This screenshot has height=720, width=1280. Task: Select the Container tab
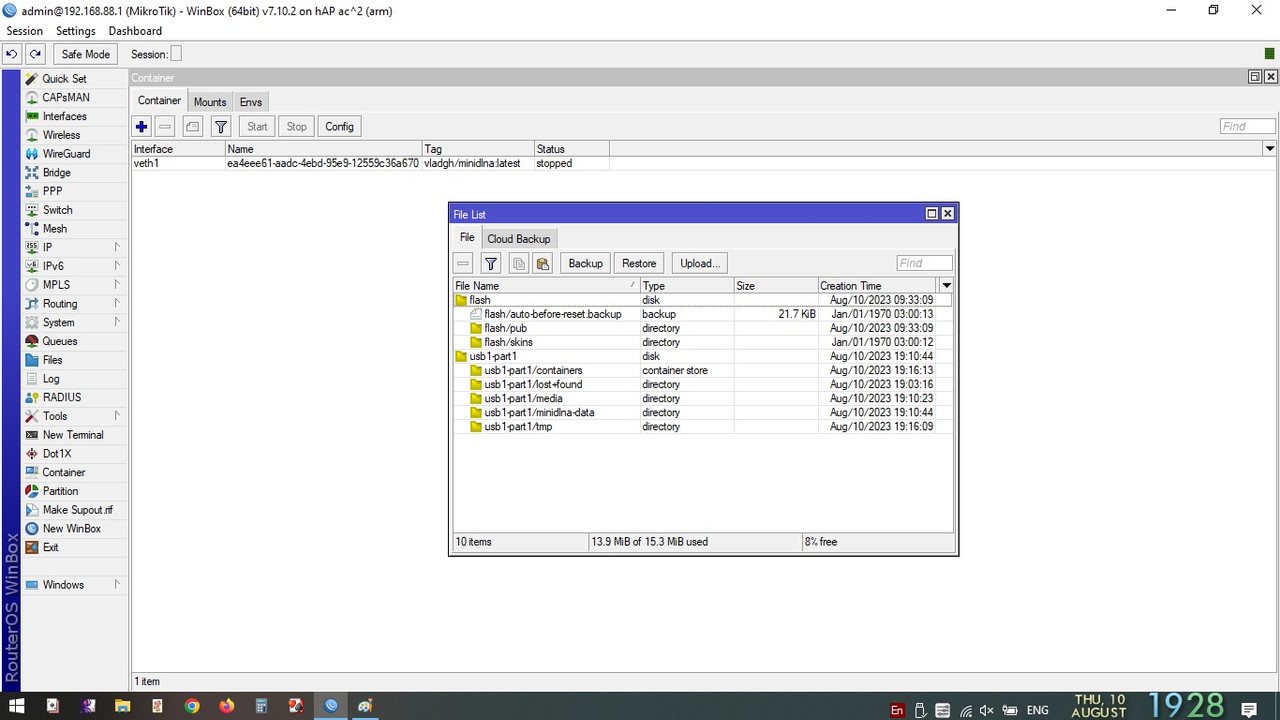coord(159,101)
